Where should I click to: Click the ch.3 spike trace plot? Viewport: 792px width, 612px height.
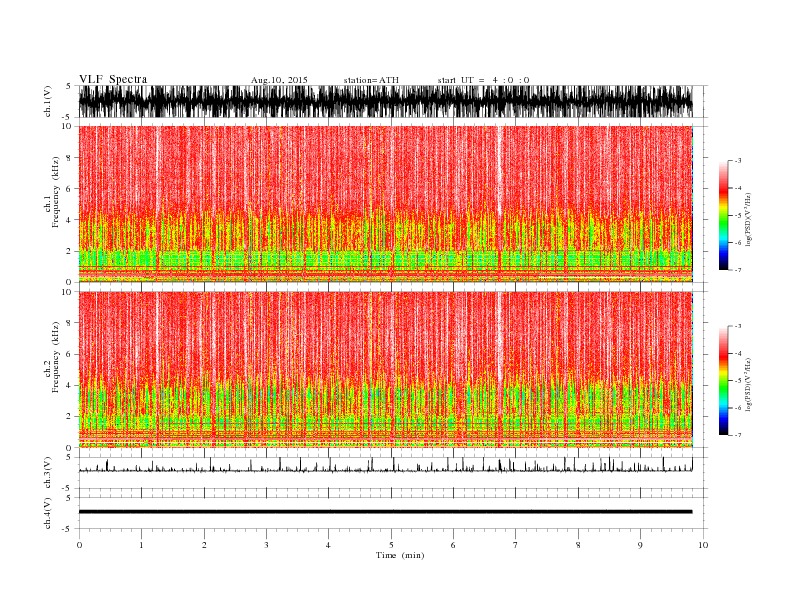[385, 465]
